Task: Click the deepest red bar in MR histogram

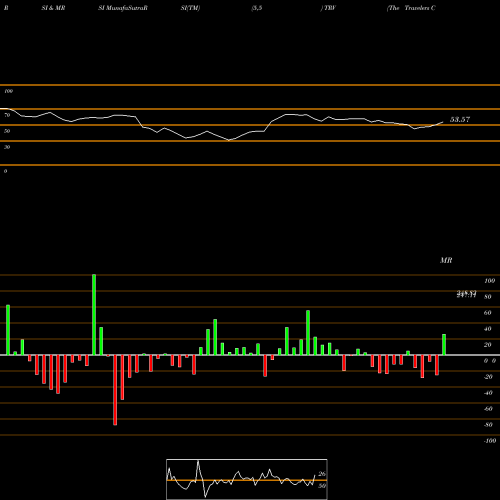Action: [115, 390]
